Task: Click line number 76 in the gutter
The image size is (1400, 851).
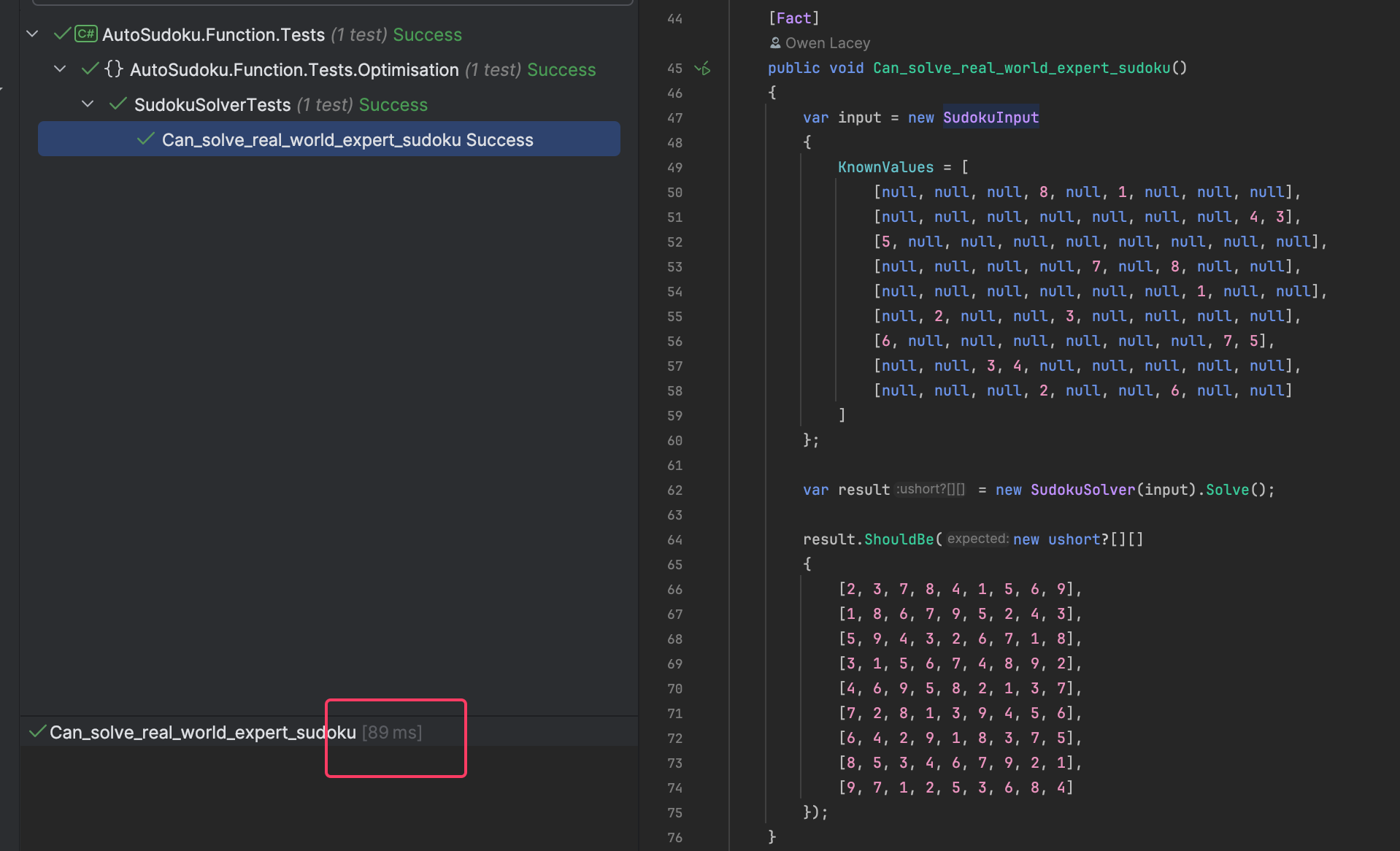Action: 674,837
